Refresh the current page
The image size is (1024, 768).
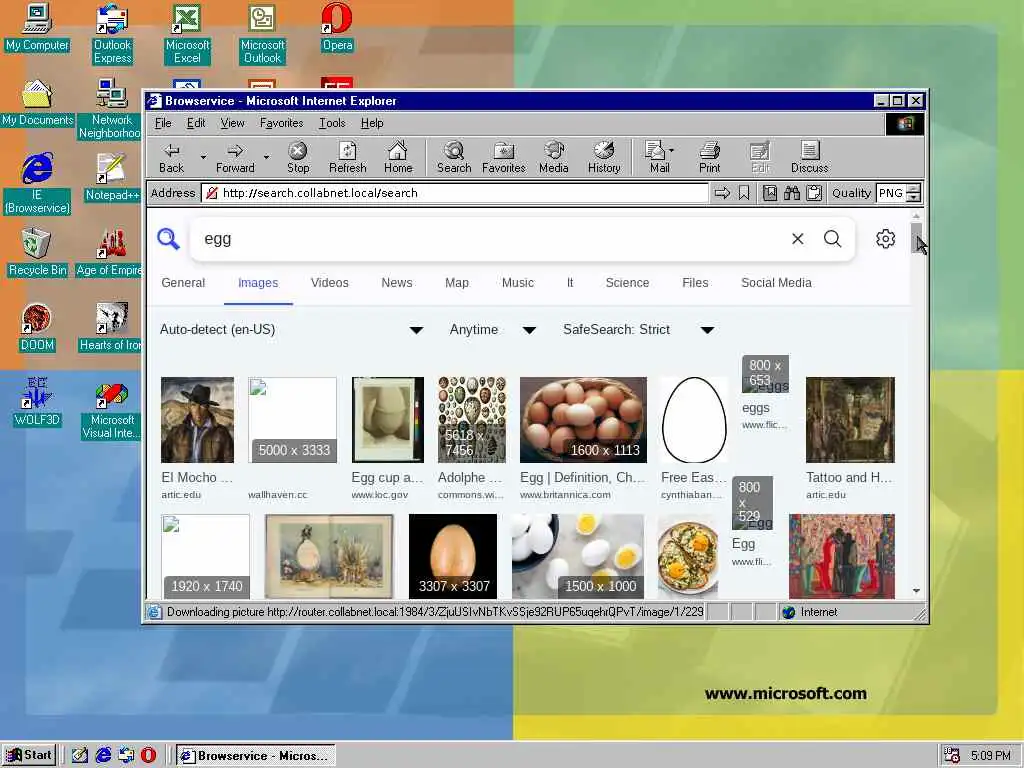tap(347, 157)
